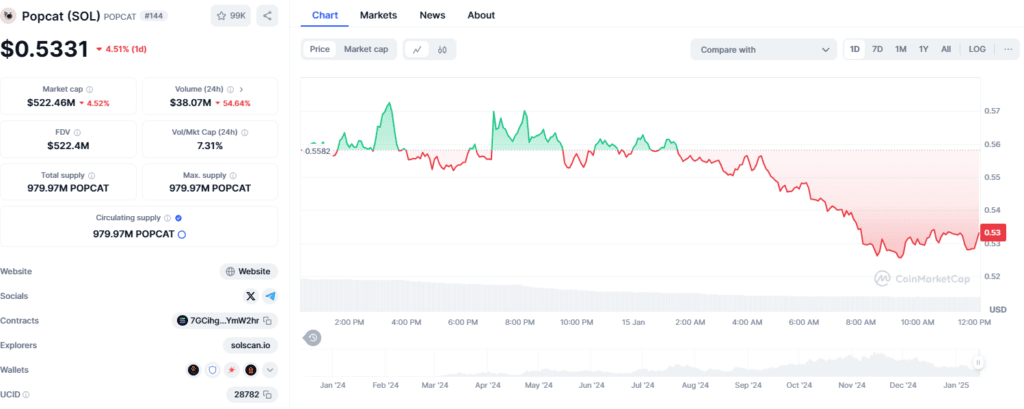
Task: Switch to the About tab
Action: coord(481,15)
